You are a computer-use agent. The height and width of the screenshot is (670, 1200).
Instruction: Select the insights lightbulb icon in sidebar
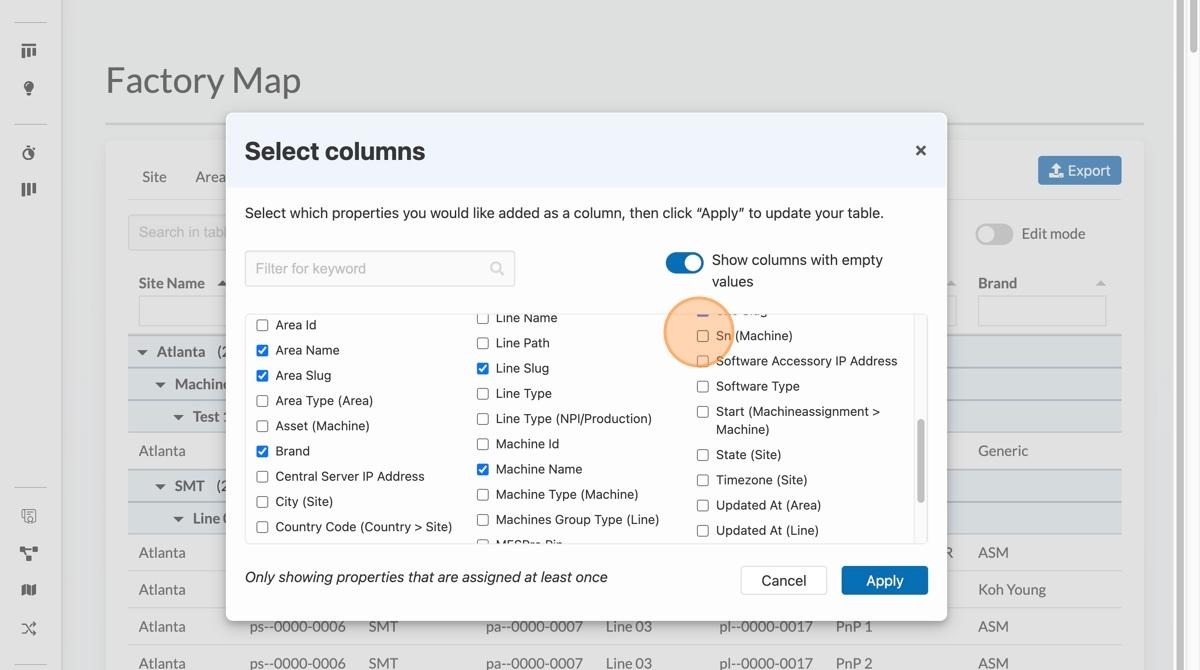[28, 86]
